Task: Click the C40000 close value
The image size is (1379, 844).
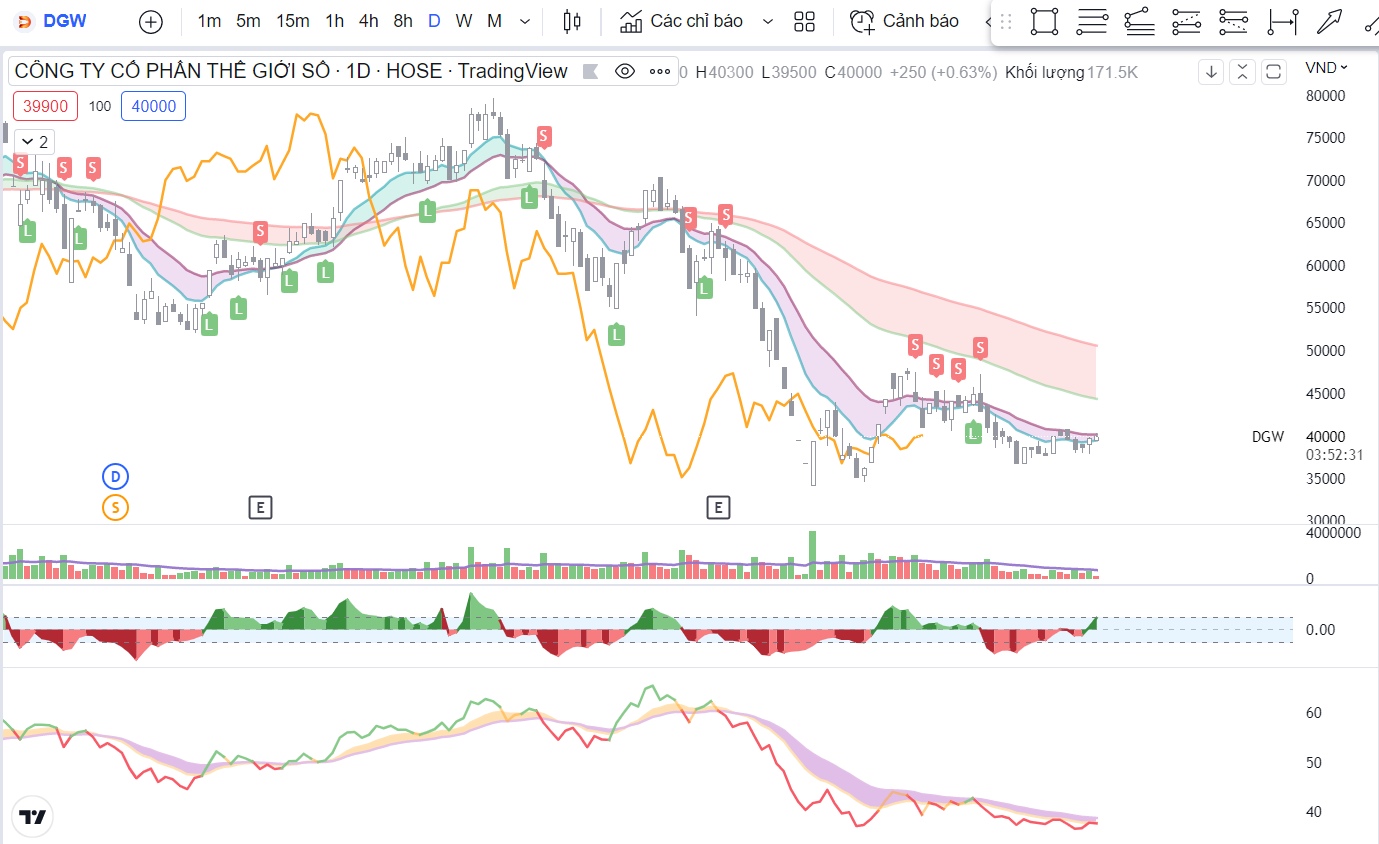Action: (x=853, y=72)
